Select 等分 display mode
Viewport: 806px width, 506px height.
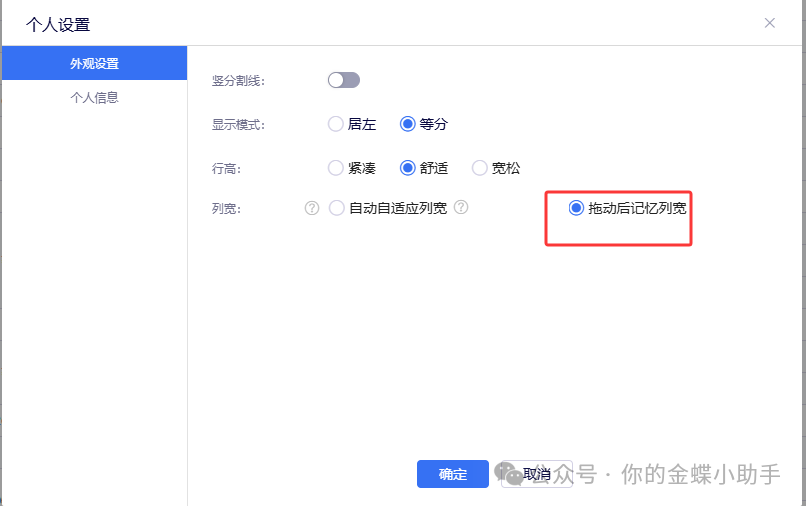tap(408, 125)
